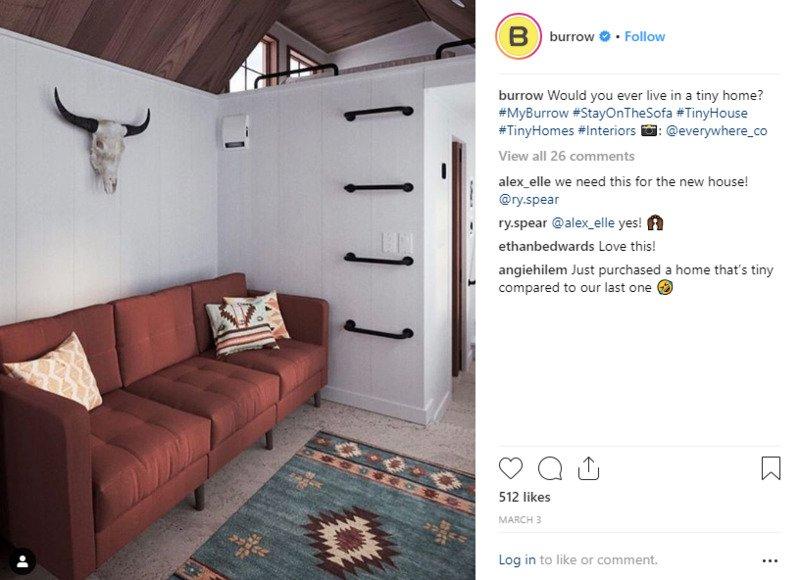Expand View all 26 comments
The height and width of the screenshot is (580, 800).
[566, 156]
